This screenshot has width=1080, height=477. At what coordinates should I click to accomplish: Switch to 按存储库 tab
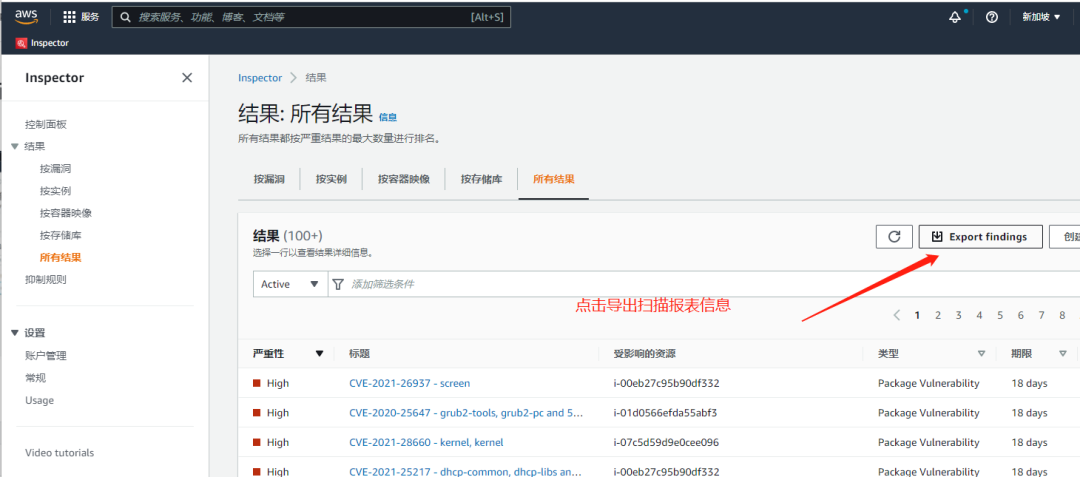(481, 179)
